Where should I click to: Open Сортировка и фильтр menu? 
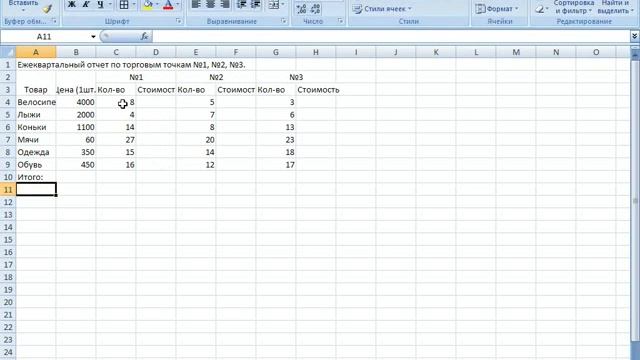coord(573,7)
